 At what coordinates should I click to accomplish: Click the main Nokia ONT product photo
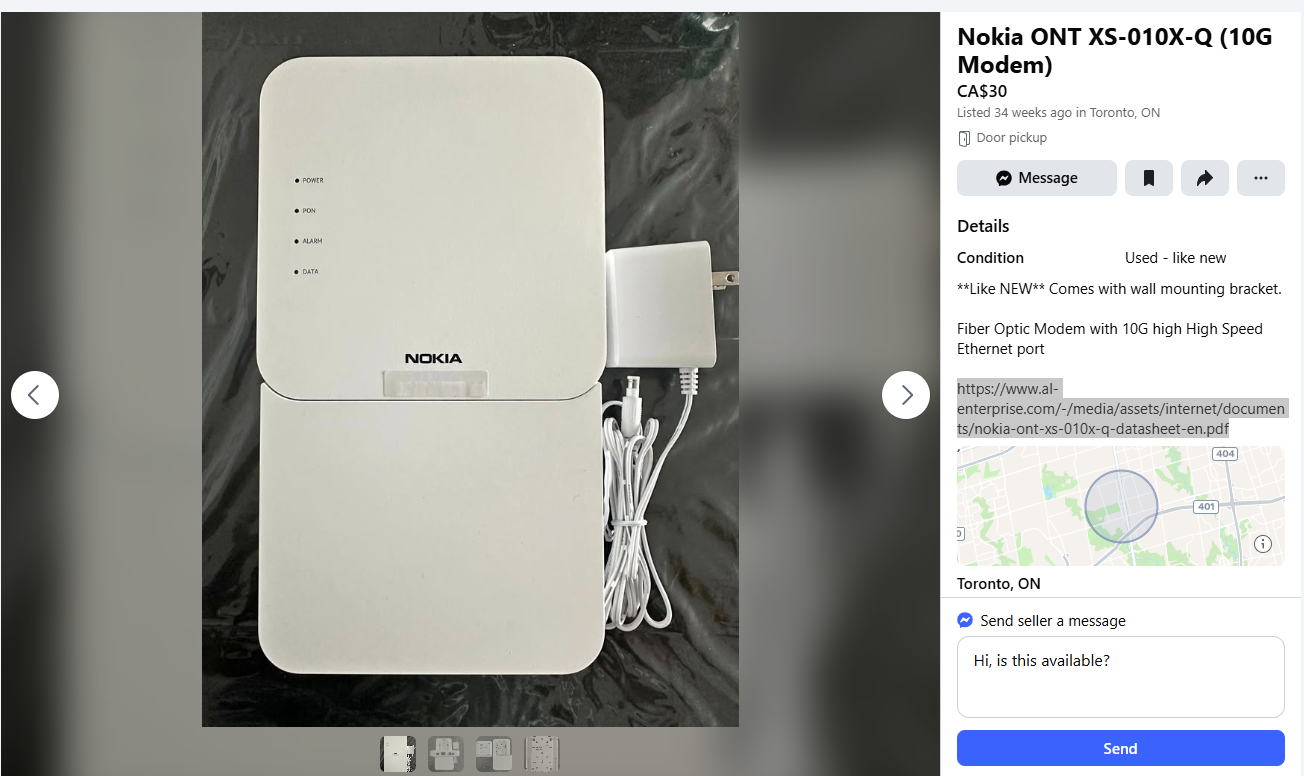[x=470, y=369]
